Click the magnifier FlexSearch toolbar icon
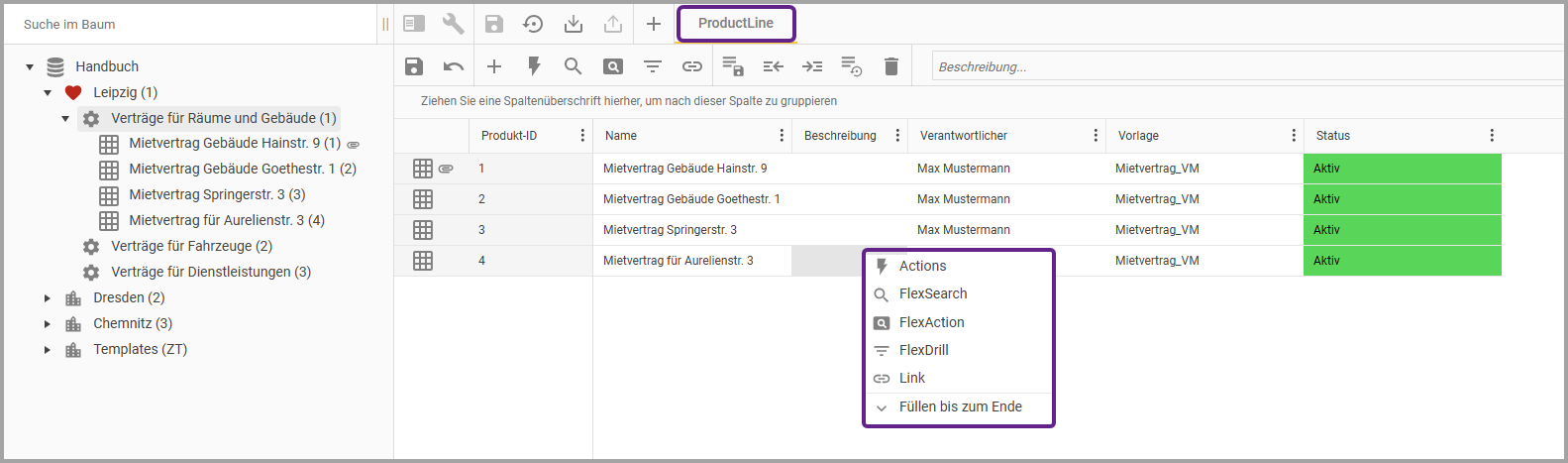This screenshot has height=463, width=1568. coord(573,66)
